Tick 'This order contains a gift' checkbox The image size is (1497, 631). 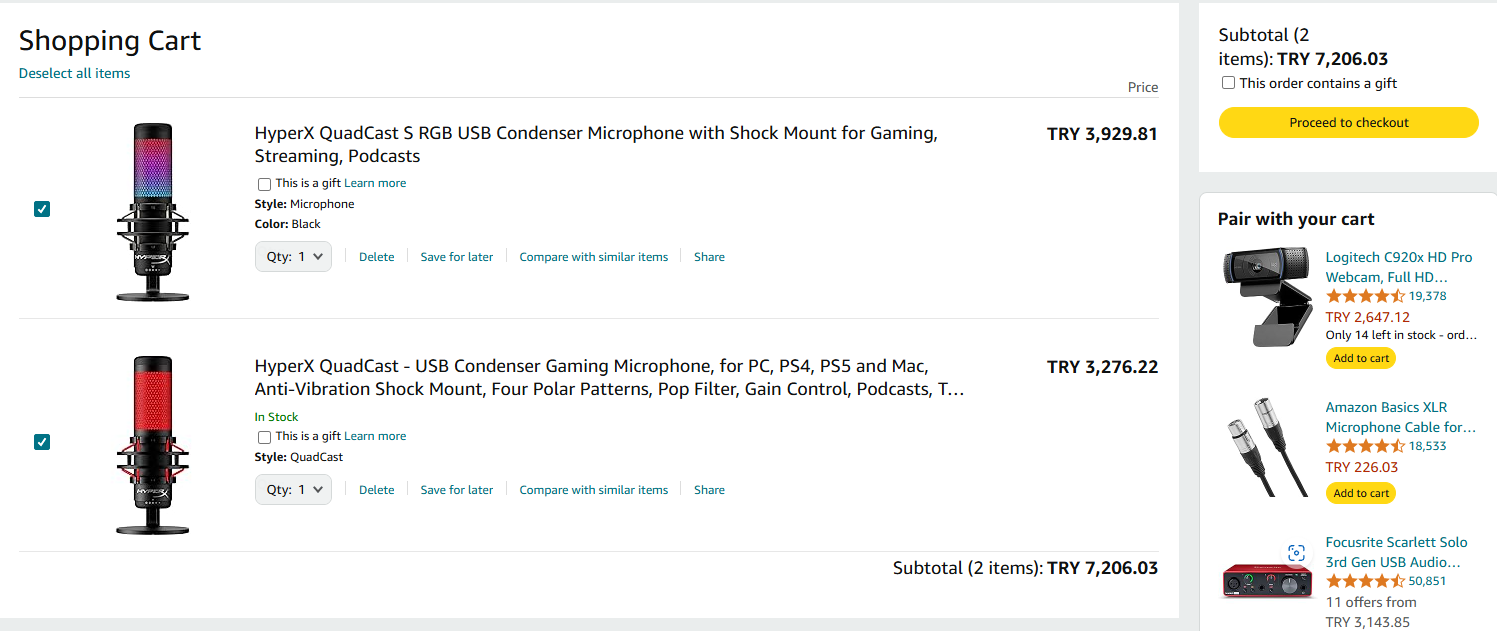1228,83
